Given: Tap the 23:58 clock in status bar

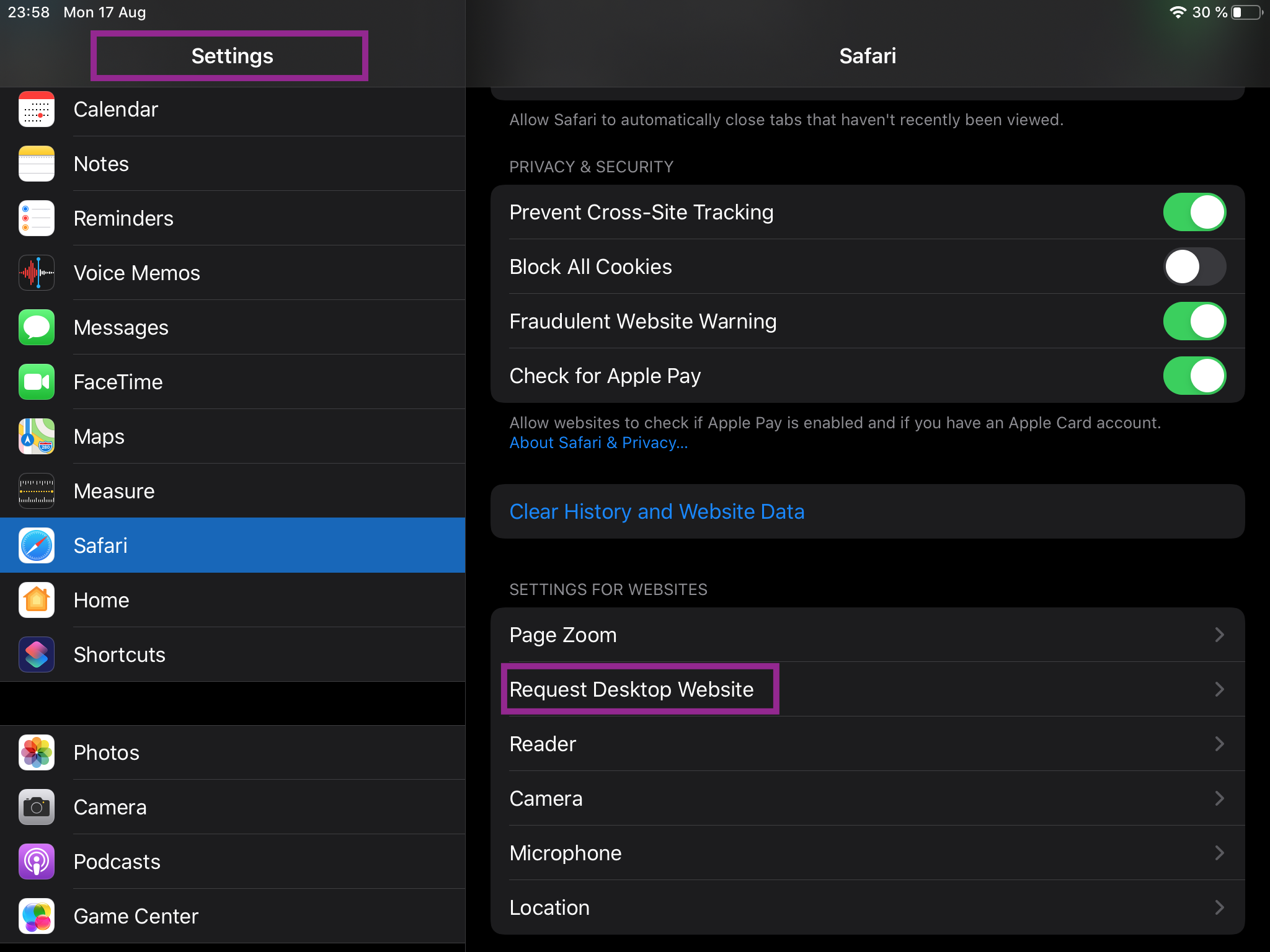Looking at the screenshot, I should coord(29,12).
